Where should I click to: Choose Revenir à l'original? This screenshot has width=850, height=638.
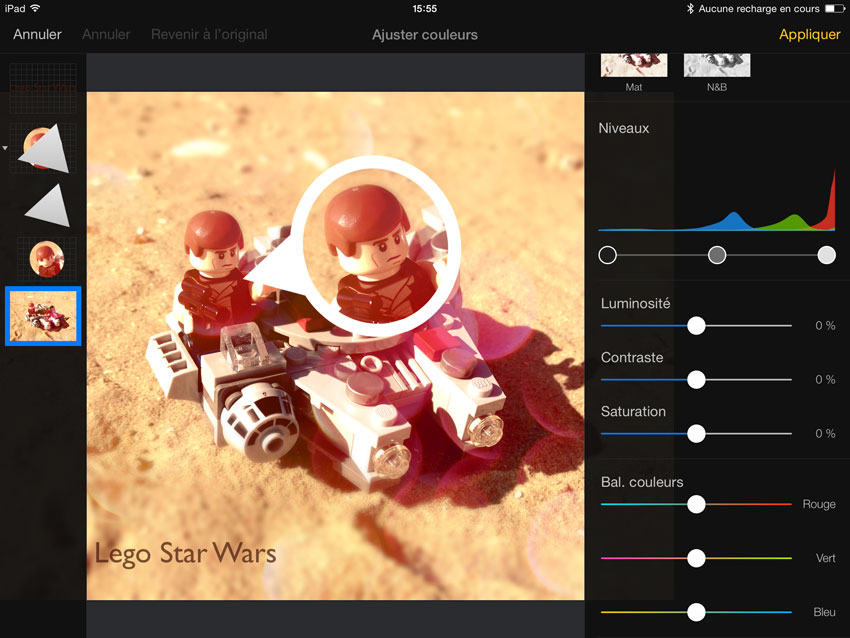click(209, 35)
